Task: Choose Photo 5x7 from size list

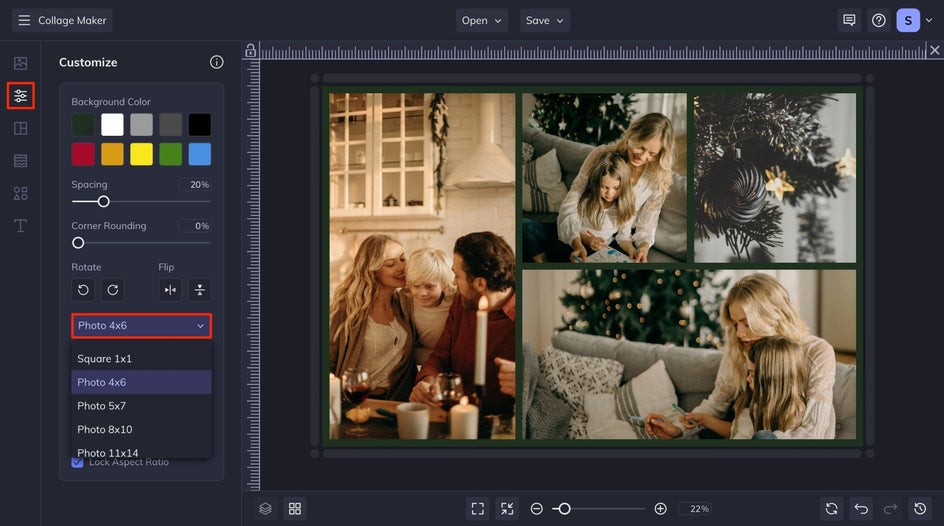Action: 141,406
